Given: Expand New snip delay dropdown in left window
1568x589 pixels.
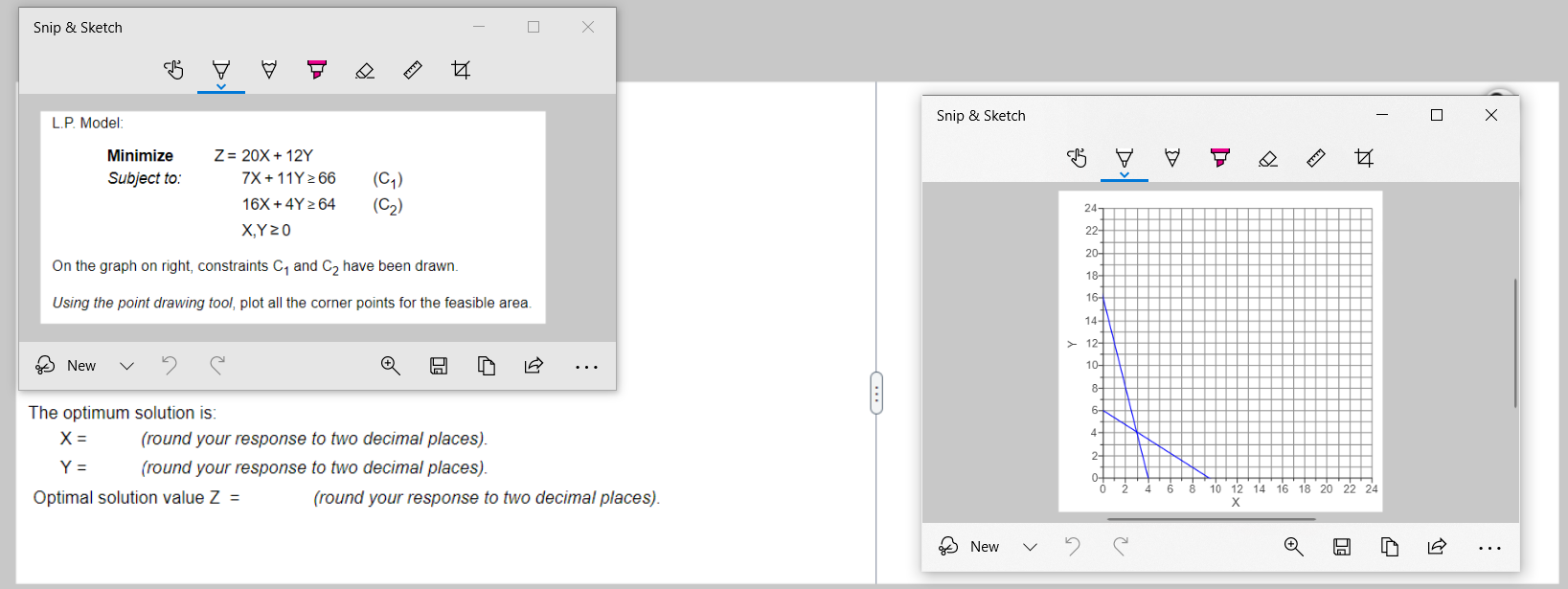Looking at the screenshot, I should tap(126, 366).
